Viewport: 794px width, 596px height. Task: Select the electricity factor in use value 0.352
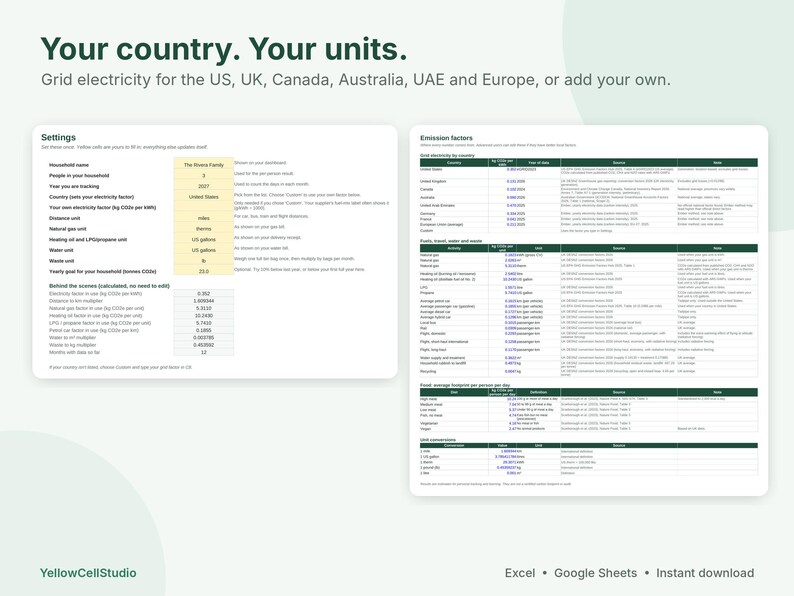coord(204,293)
